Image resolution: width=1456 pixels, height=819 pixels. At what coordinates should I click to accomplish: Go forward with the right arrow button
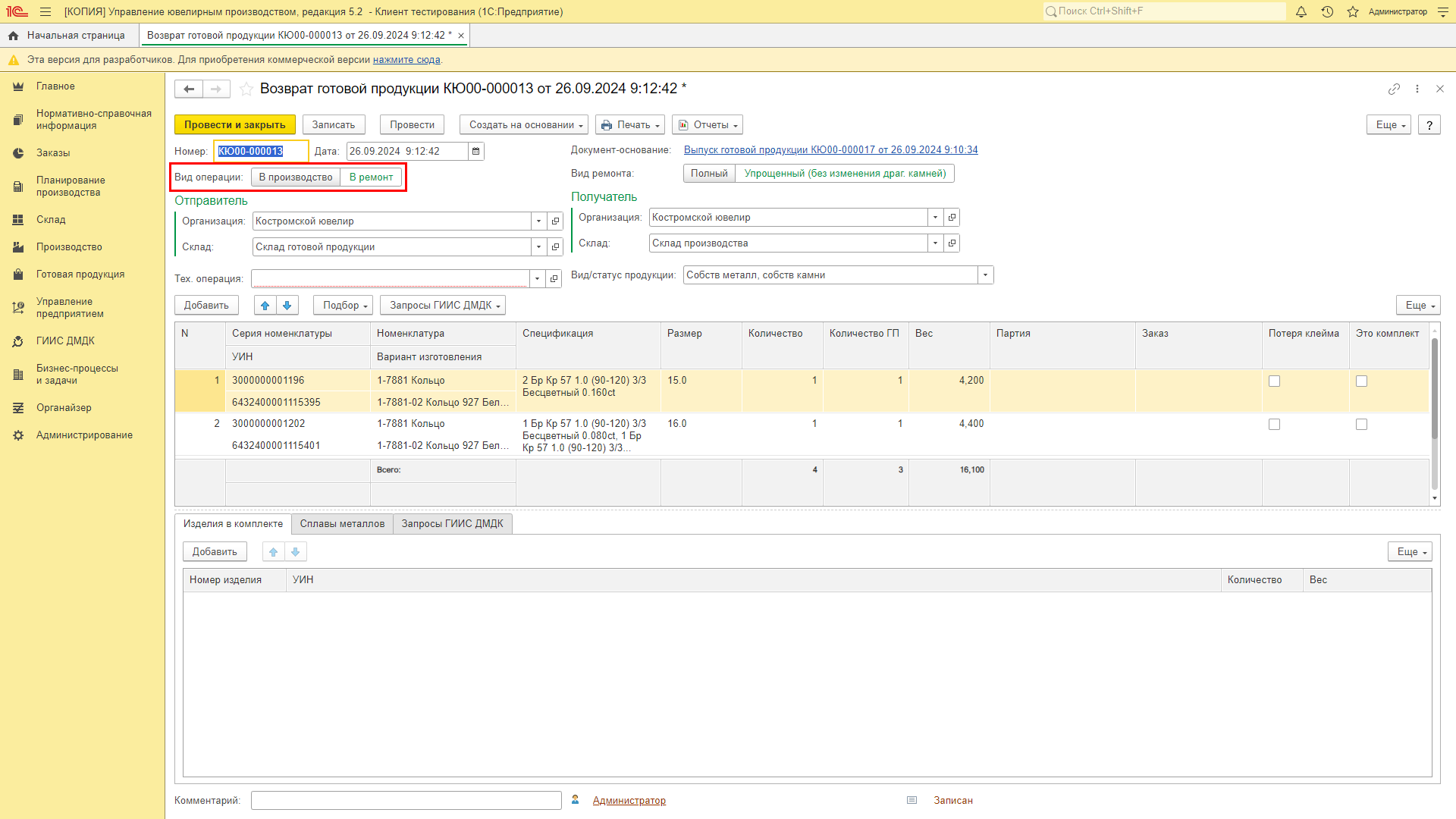pyautogui.click(x=216, y=89)
